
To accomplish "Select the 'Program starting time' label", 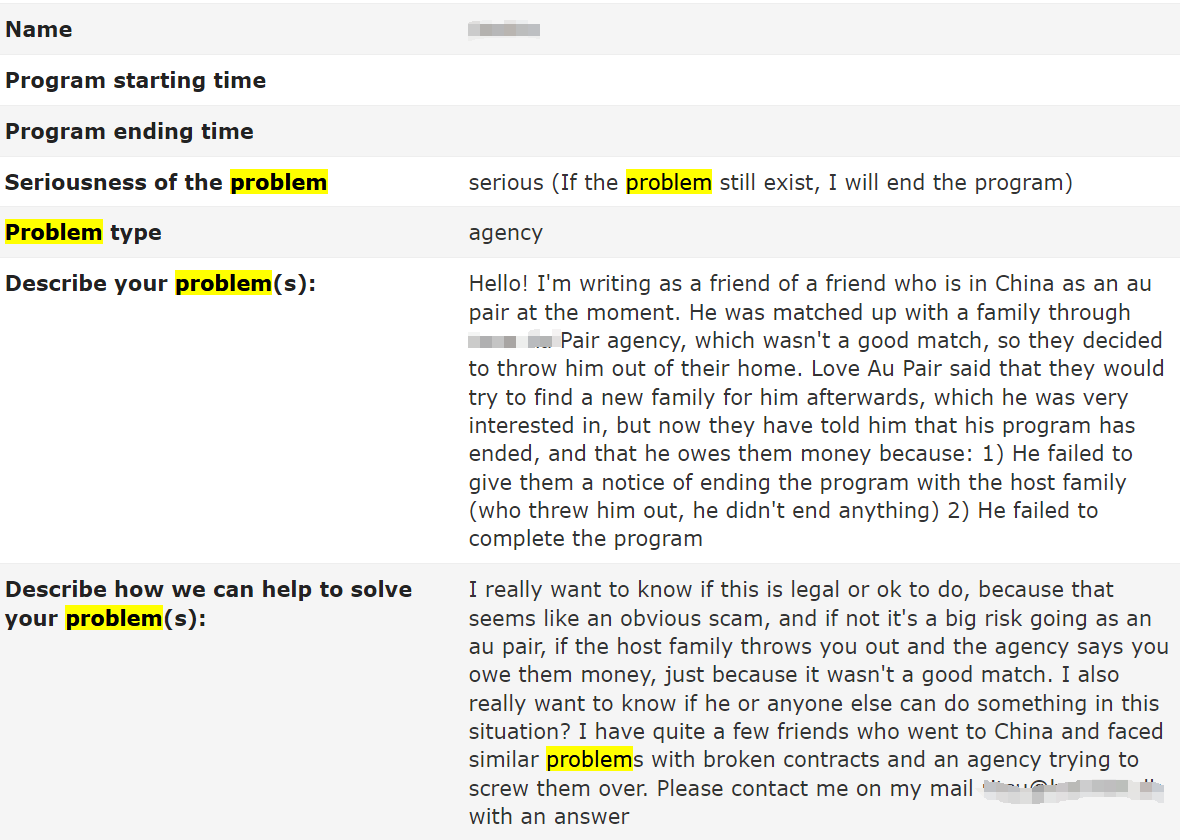I will coord(135,81).
